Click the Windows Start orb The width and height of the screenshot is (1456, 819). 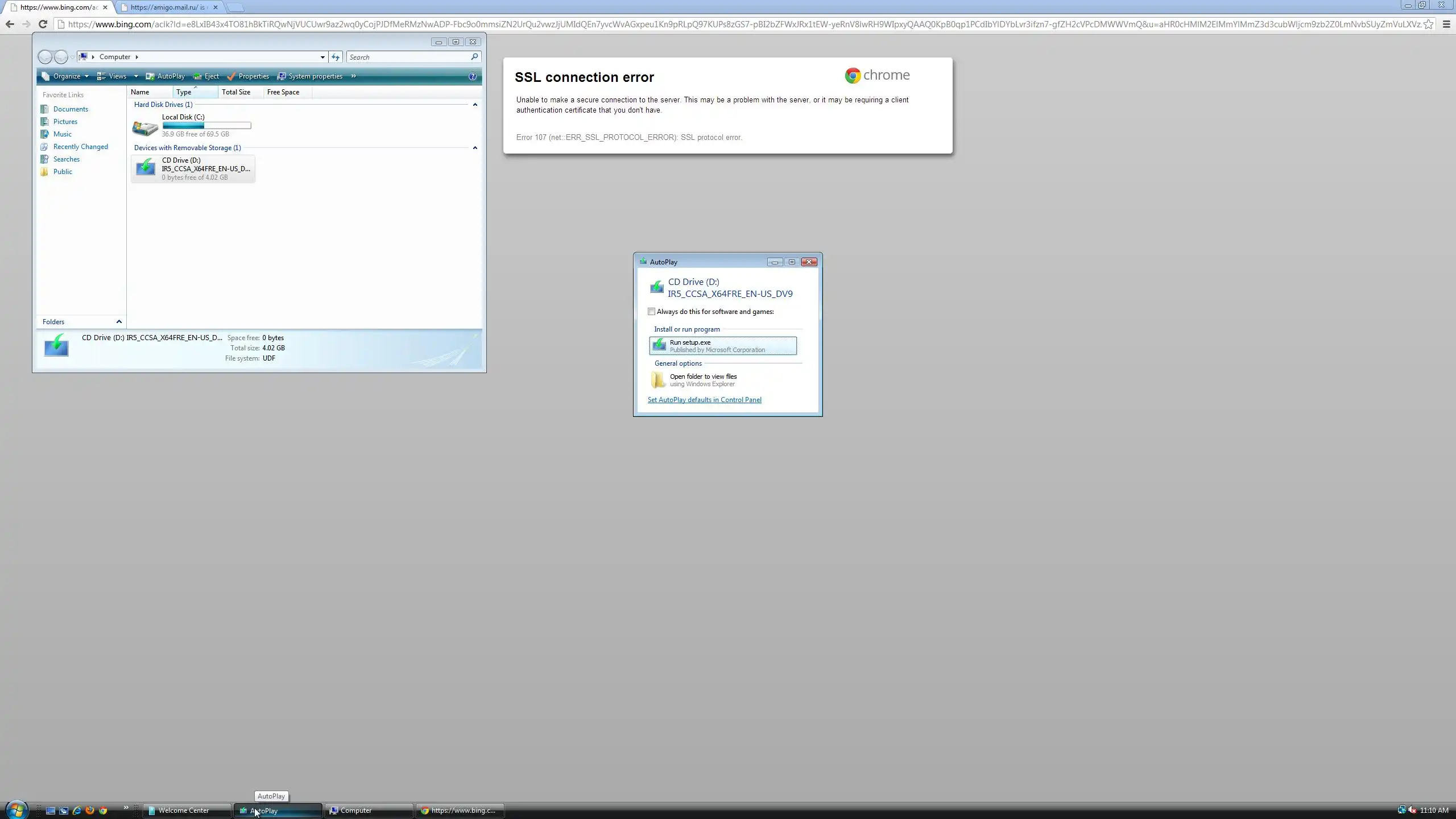pos(16,809)
